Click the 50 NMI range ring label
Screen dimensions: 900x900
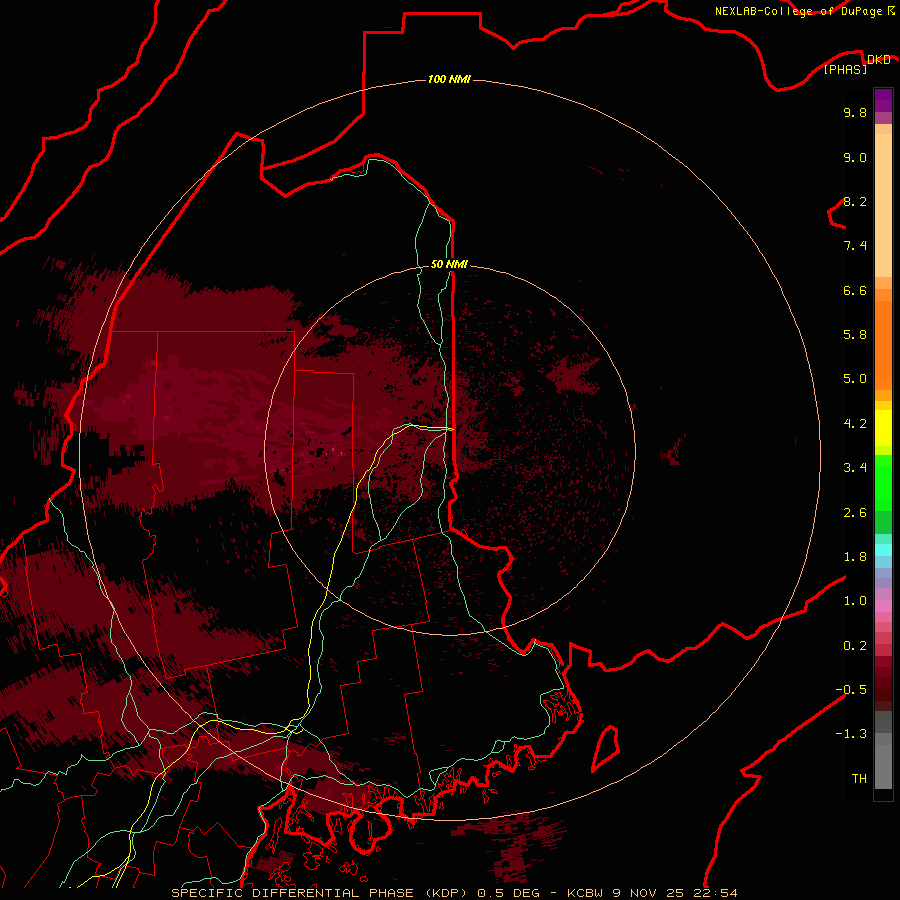(449, 264)
